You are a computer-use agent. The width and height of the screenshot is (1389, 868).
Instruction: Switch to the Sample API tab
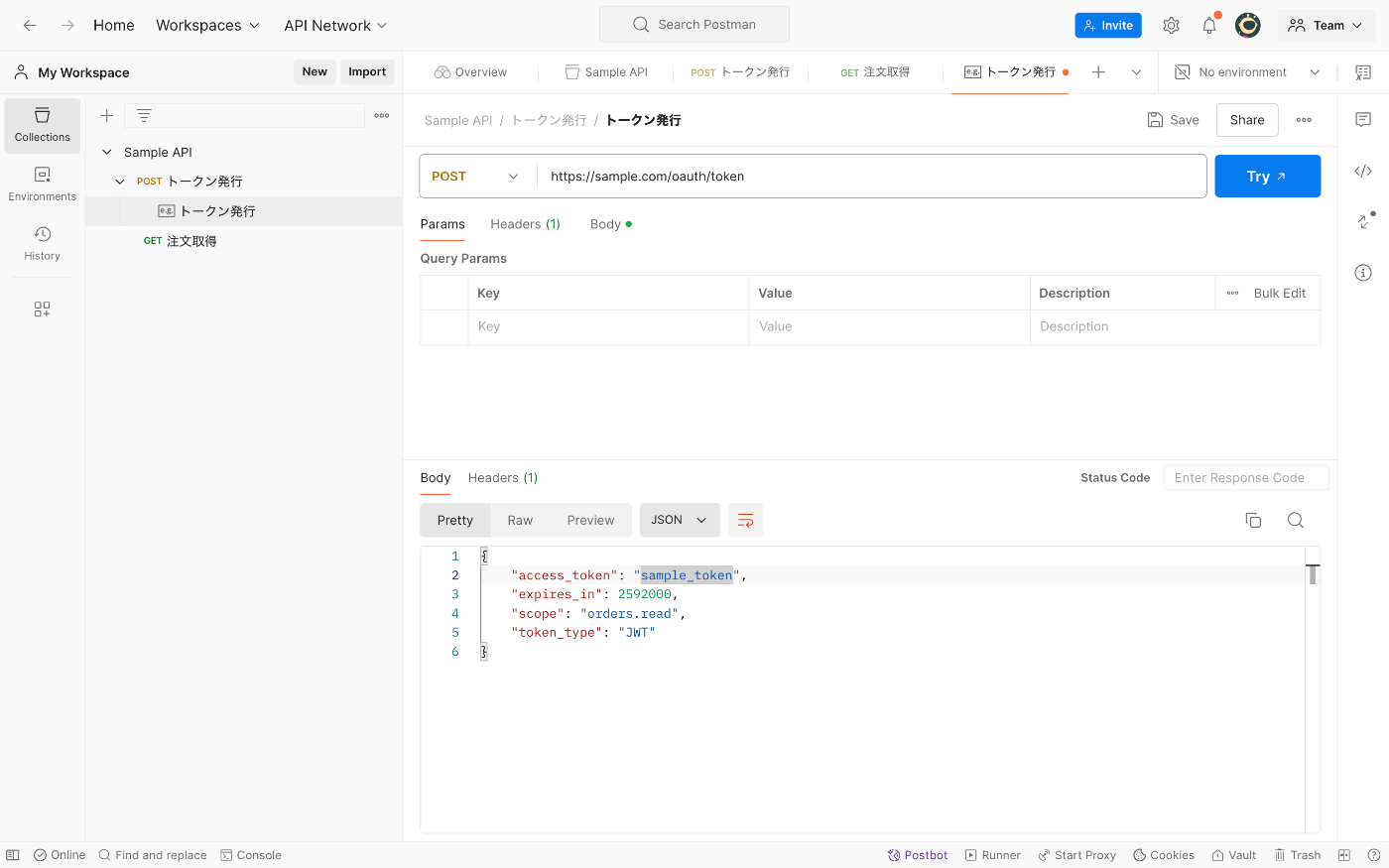[606, 72]
